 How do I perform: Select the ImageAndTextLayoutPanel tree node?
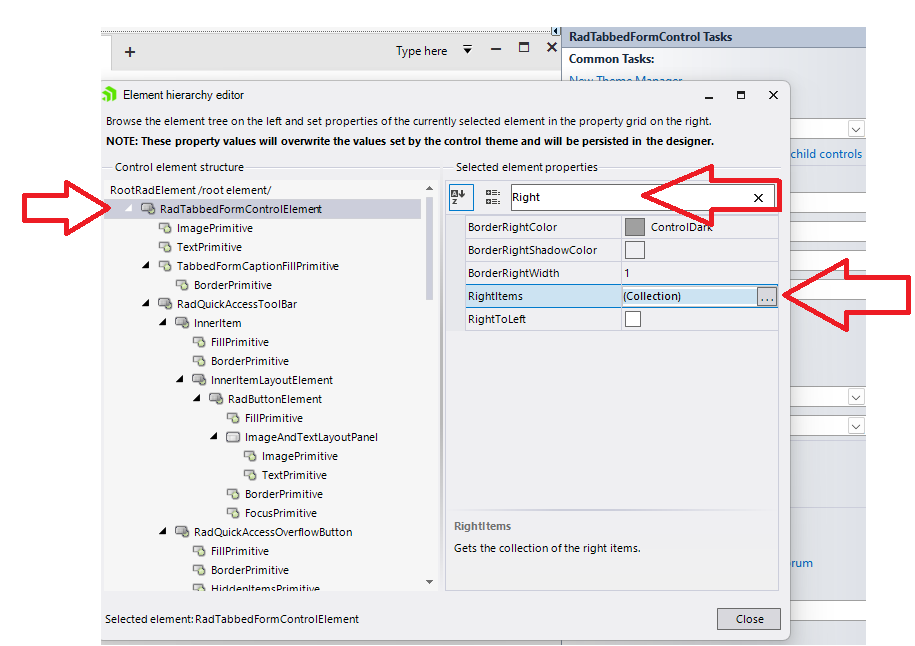(x=311, y=437)
